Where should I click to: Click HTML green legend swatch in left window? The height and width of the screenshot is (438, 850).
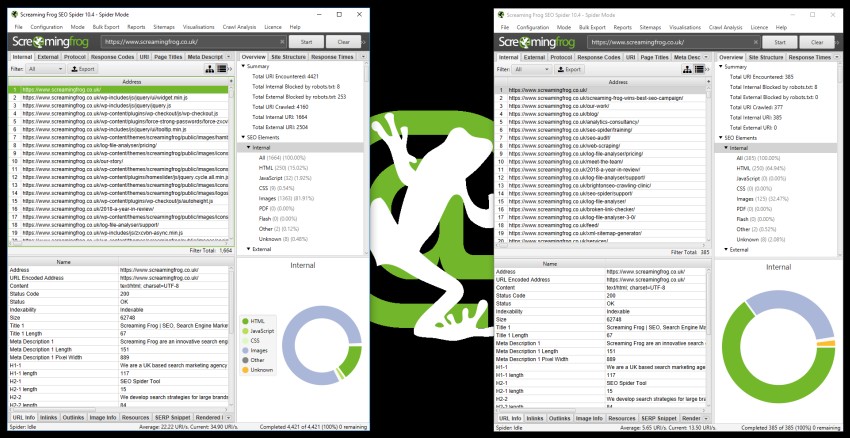(245, 321)
